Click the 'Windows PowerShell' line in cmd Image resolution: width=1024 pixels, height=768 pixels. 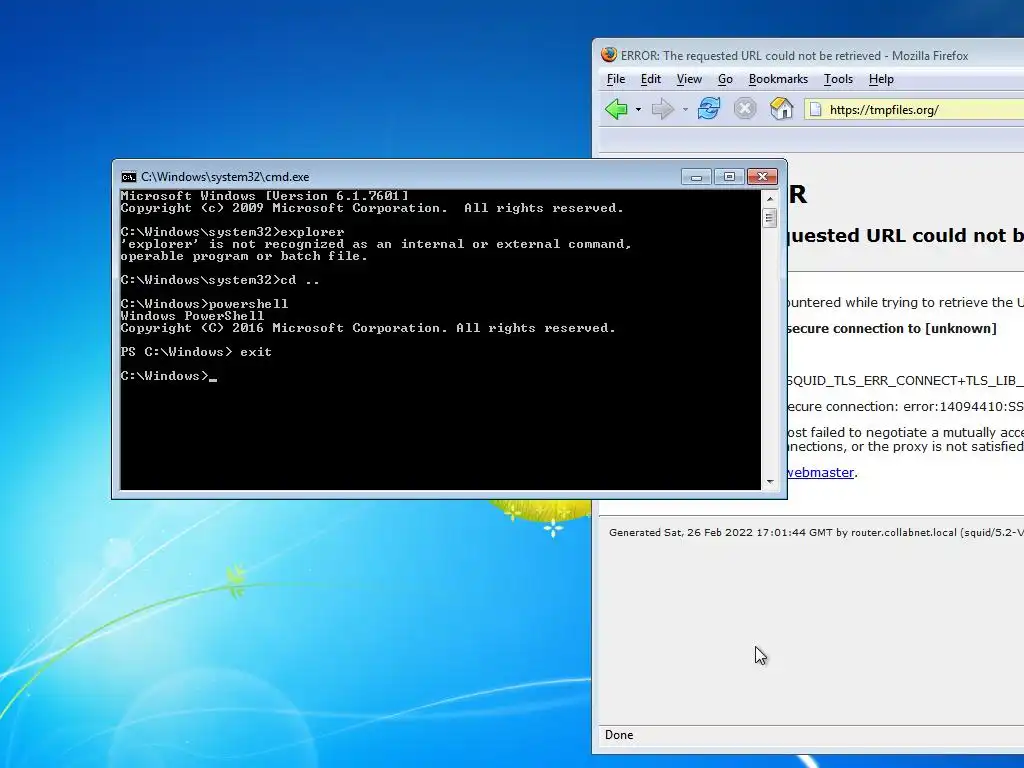tap(192, 316)
